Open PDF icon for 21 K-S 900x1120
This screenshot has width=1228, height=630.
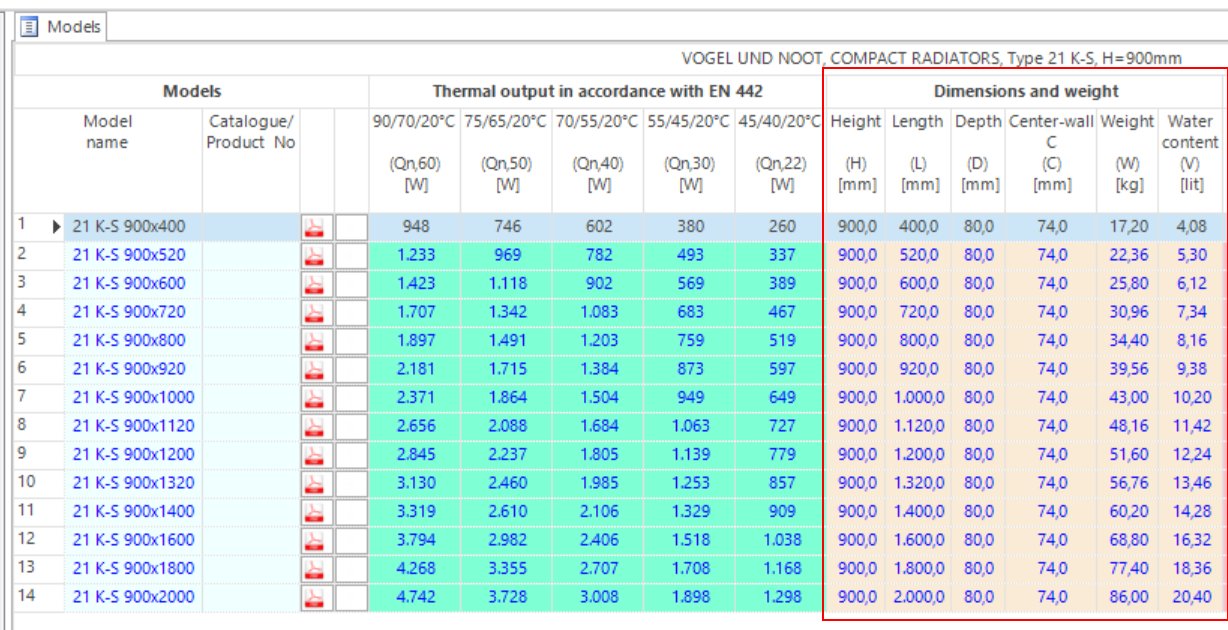pyautogui.click(x=315, y=426)
